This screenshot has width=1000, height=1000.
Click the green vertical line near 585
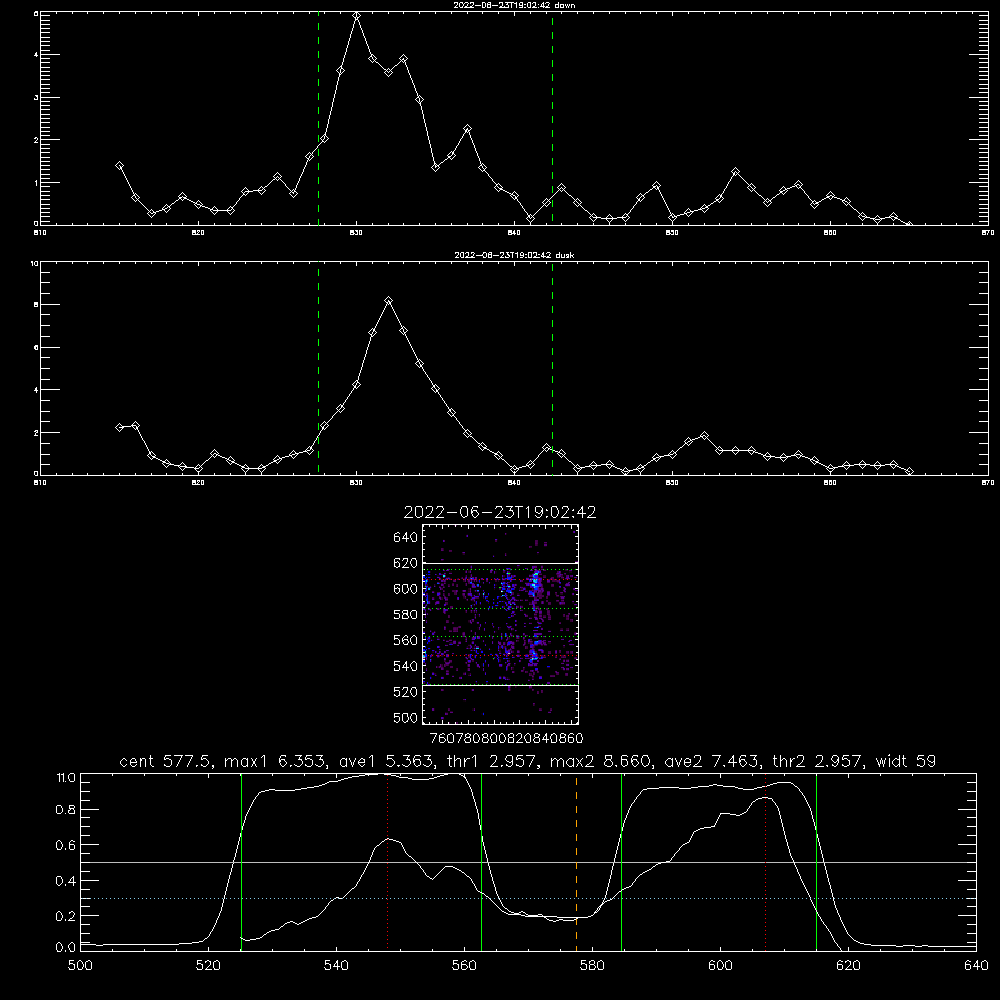621,862
